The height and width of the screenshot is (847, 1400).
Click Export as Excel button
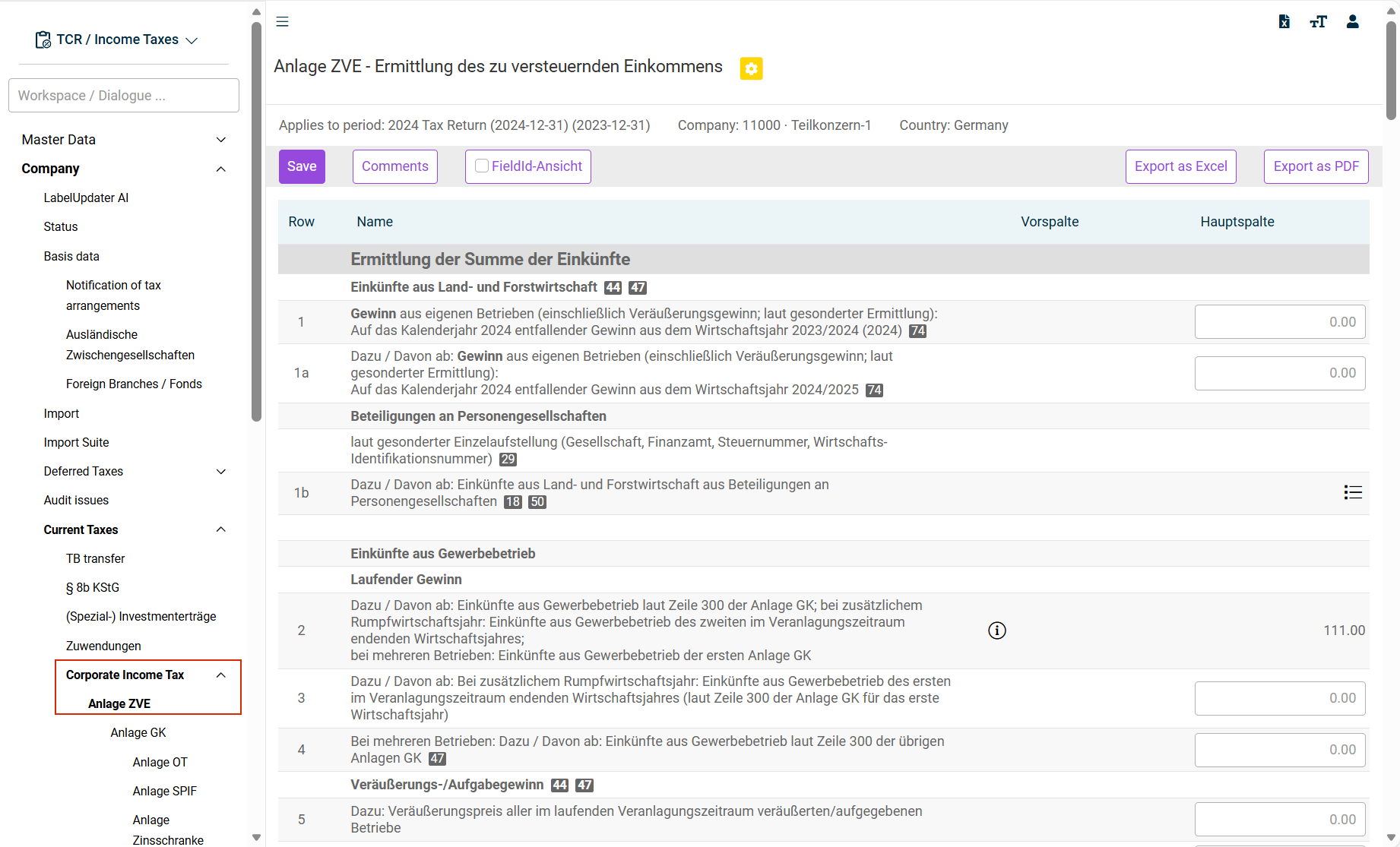(x=1181, y=166)
